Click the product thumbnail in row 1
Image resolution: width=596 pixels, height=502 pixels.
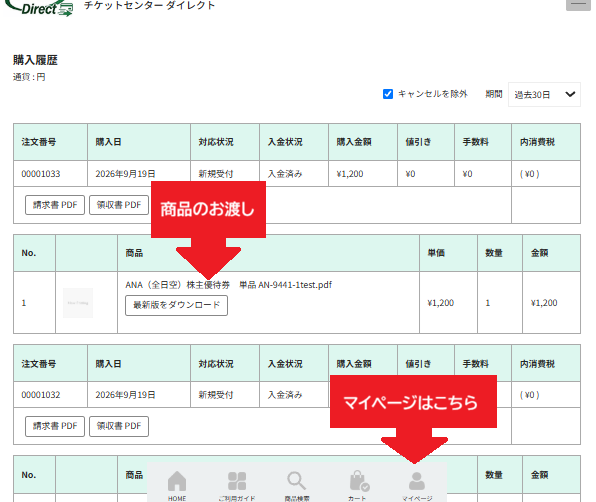[x=78, y=303]
